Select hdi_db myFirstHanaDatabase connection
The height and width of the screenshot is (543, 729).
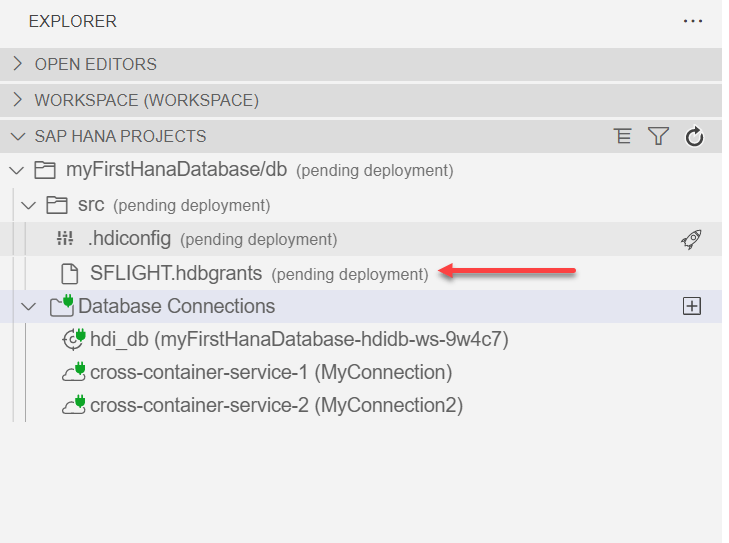click(x=299, y=340)
